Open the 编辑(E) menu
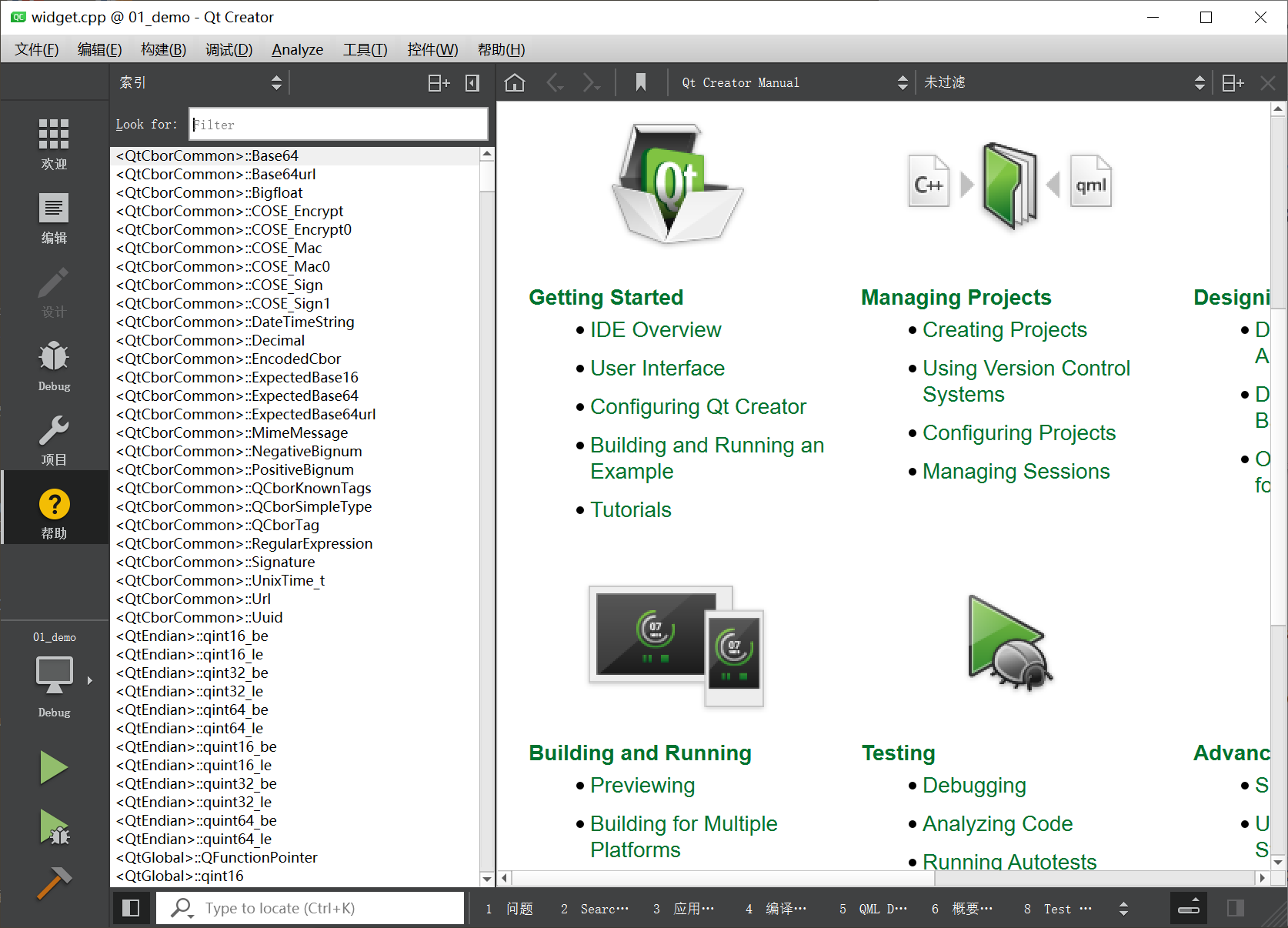 pyautogui.click(x=99, y=49)
